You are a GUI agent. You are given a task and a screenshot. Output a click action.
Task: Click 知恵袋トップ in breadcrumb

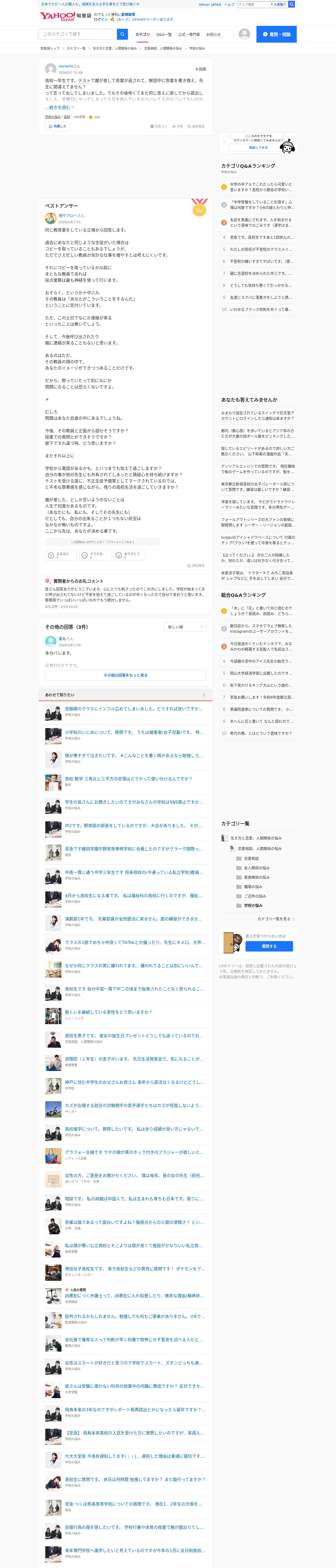click(x=50, y=48)
